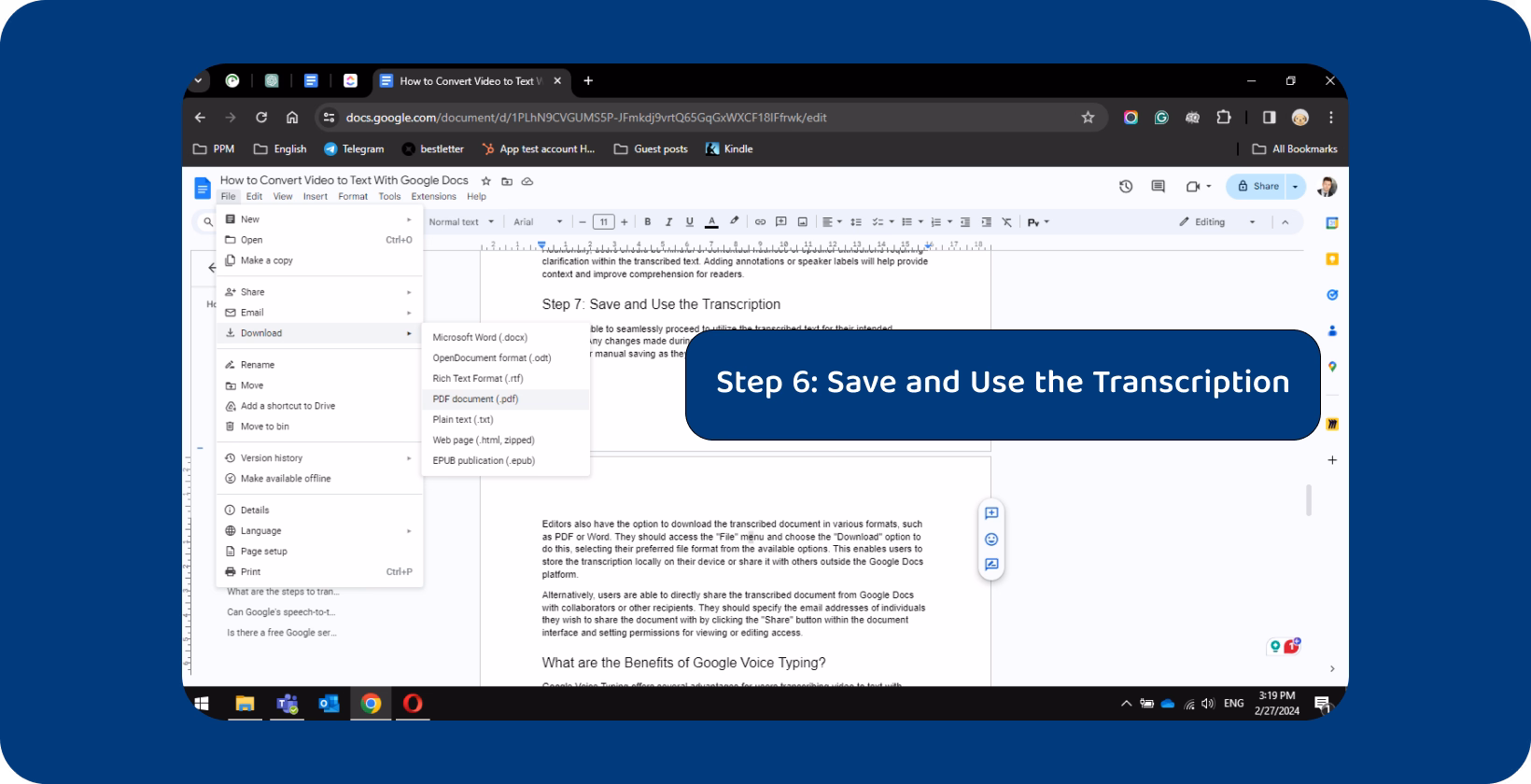Click the Get add-ons plus icon
Screen dimensions: 1531x784
(x=1332, y=460)
